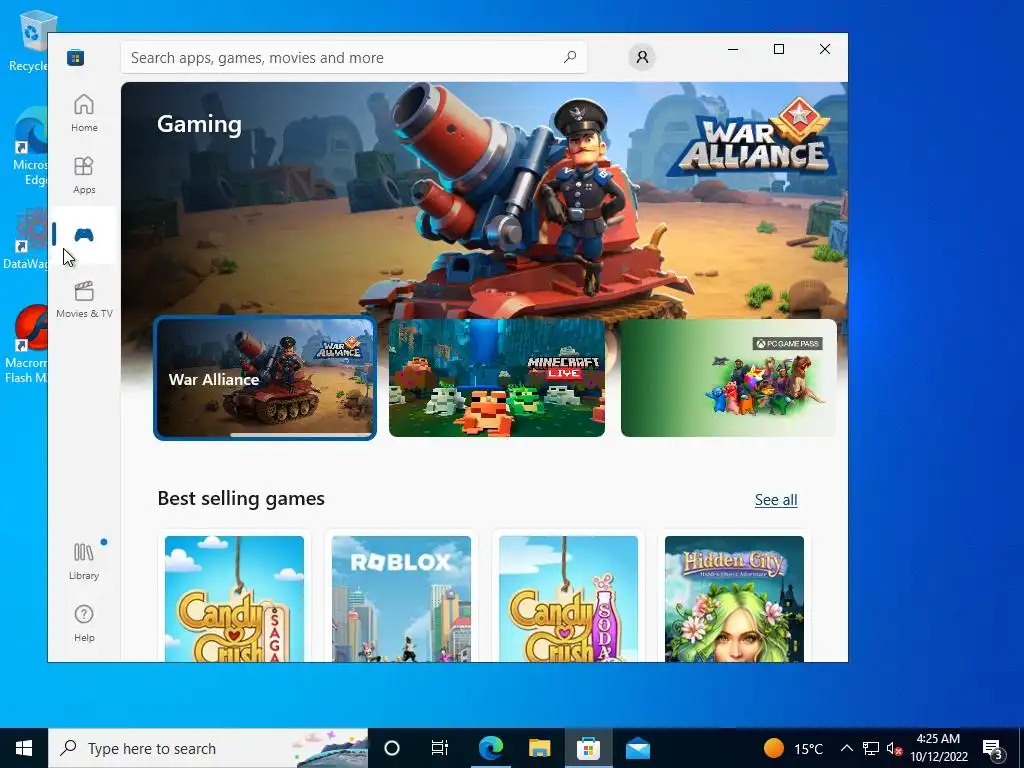The image size is (1024, 768).
Task: Select the Macromedia Flash desktop shortcut
Action: (27, 344)
